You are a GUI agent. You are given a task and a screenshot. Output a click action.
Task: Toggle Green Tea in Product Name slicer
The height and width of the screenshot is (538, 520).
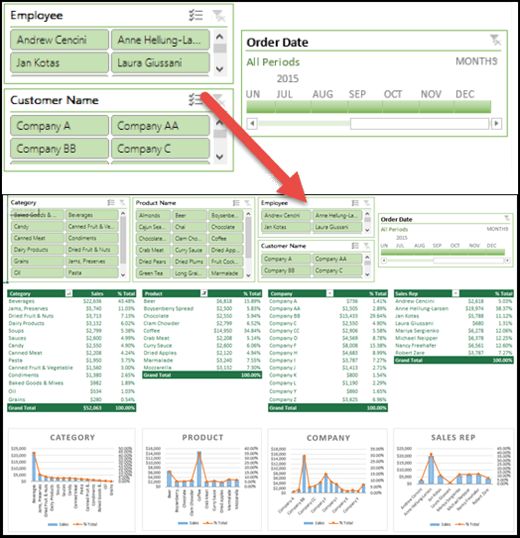153,273
